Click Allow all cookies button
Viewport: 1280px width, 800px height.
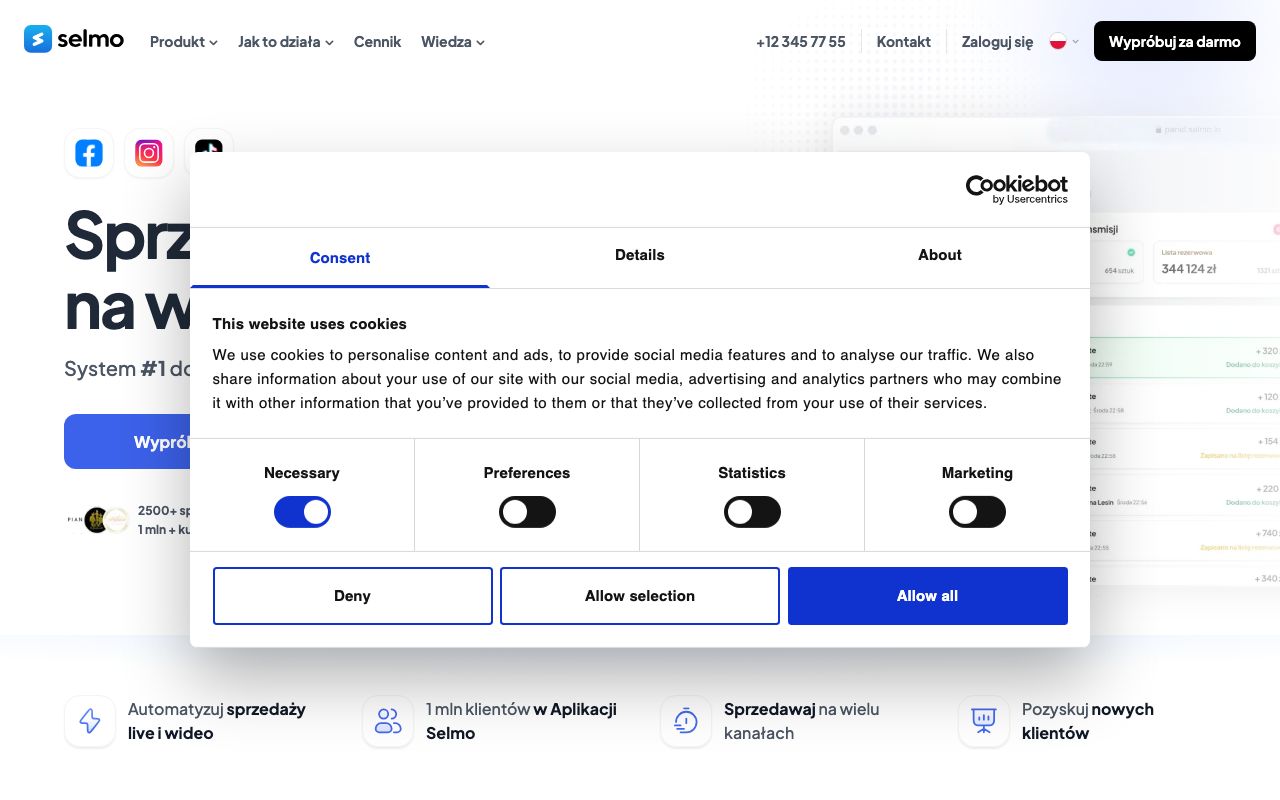(928, 596)
